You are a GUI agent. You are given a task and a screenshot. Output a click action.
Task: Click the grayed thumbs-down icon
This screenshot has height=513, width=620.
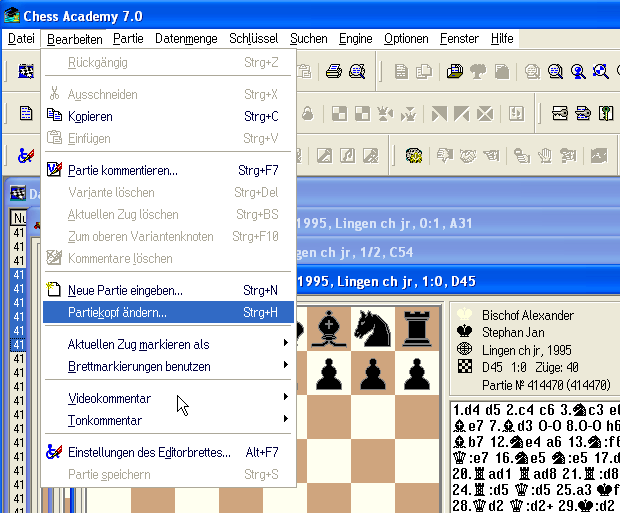click(x=444, y=155)
